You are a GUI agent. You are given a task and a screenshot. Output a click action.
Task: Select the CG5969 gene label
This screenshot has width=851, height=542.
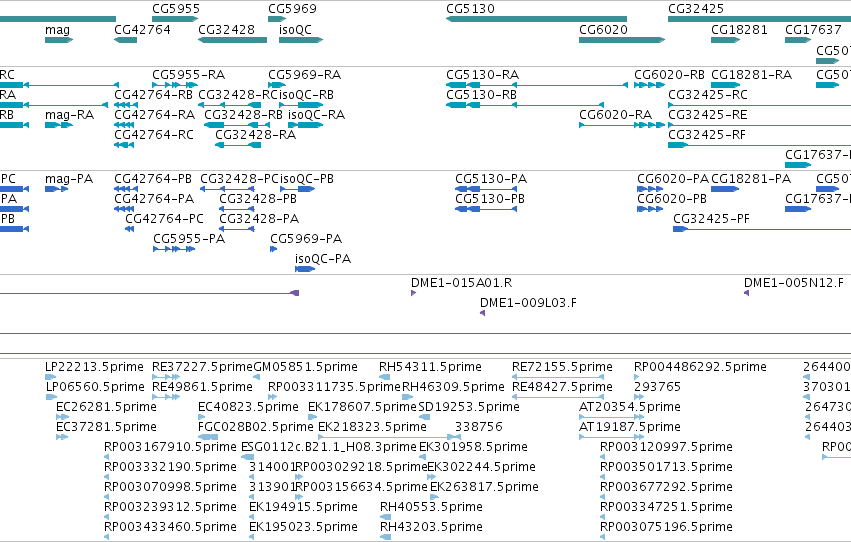coord(292,9)
